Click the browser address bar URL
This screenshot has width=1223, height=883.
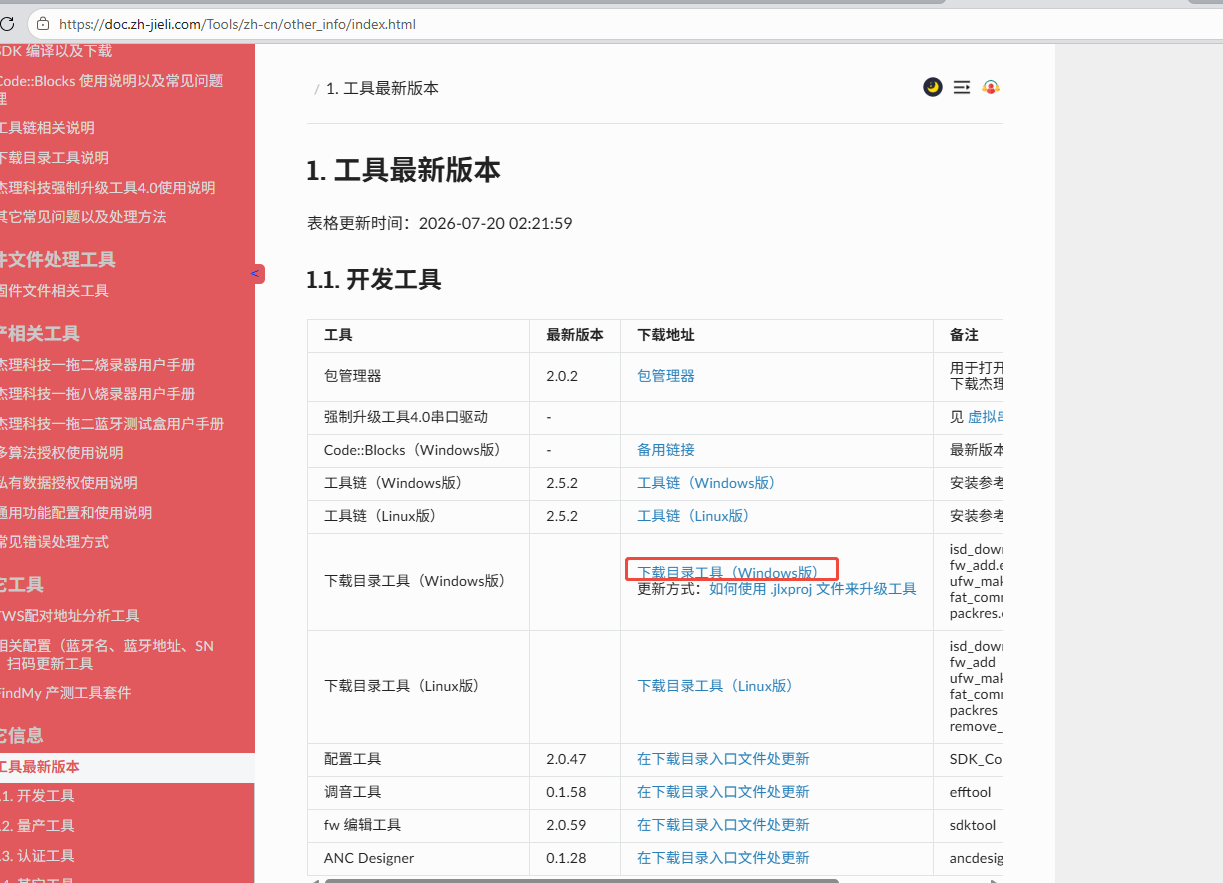(x=237, y=24)
